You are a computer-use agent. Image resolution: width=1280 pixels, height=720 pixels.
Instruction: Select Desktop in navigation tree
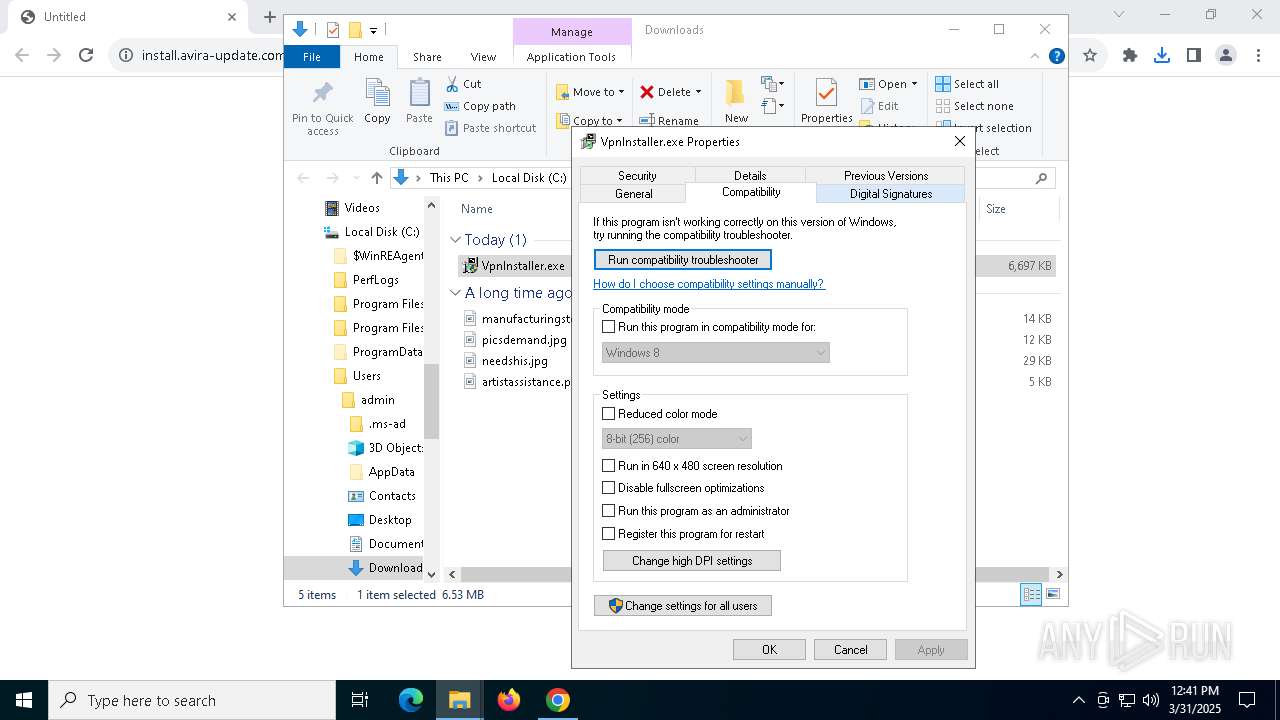point(389,520)
